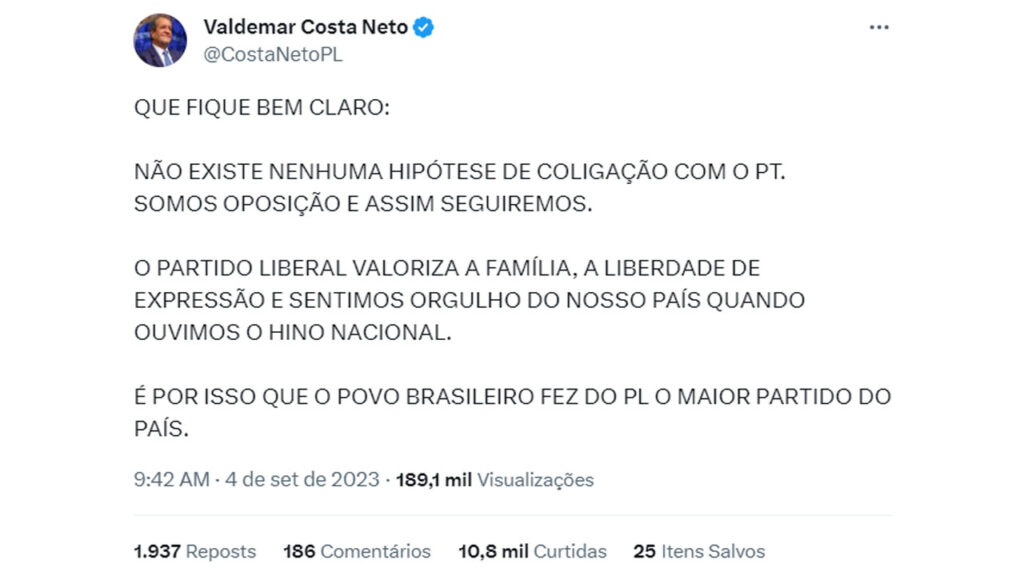Click the 189,1 mil views count
Image resolution: width=1024 pixels, height=576 pixels.
(x=434, y=480)
